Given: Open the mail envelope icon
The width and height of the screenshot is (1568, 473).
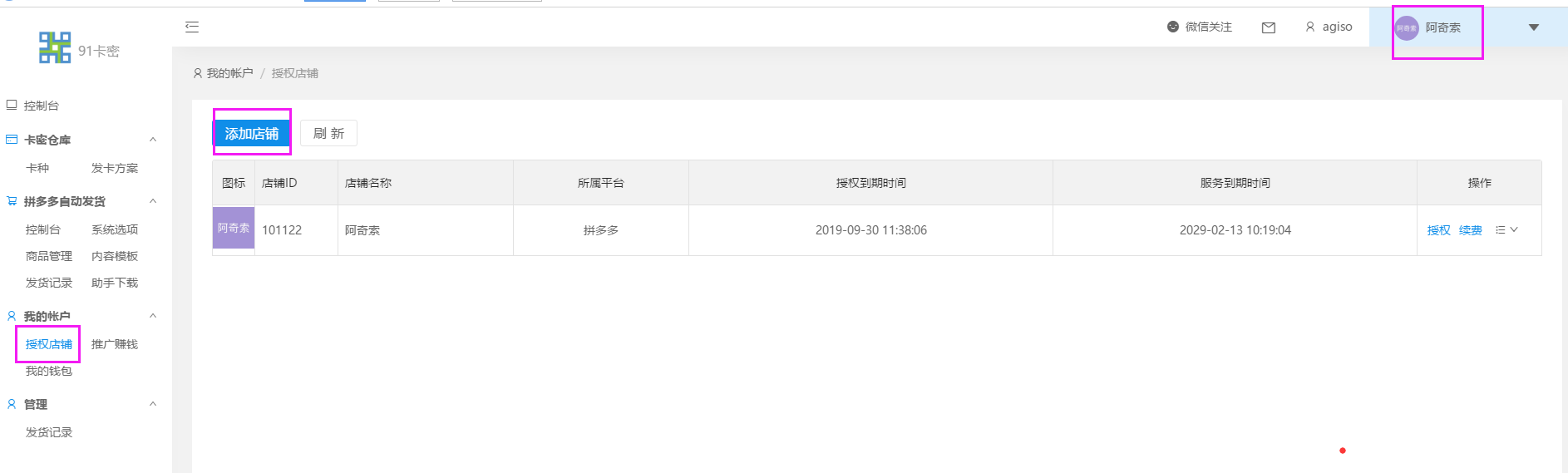Looking at the screenshot, I should [x=1269, y=27].
